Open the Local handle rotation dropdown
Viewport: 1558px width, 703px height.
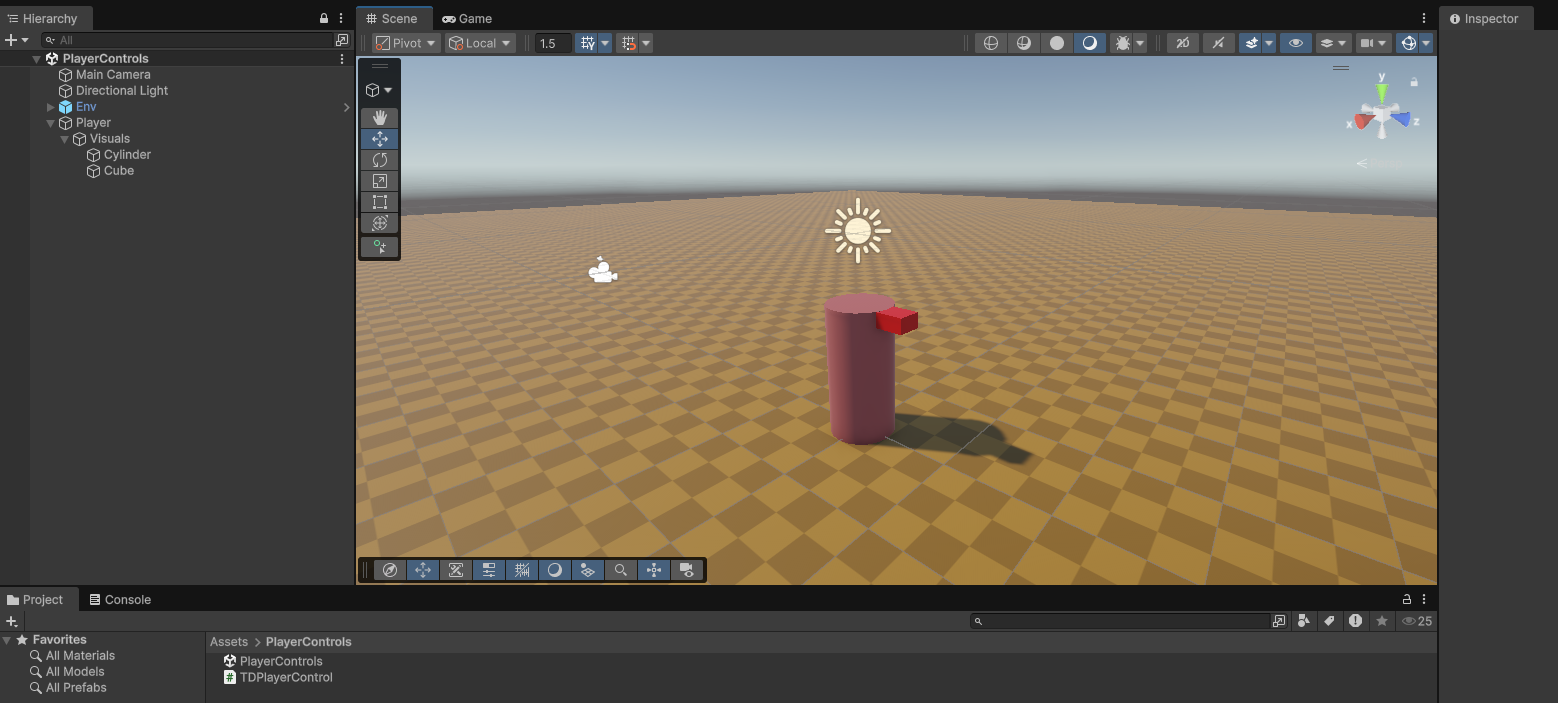click(480, 43)
